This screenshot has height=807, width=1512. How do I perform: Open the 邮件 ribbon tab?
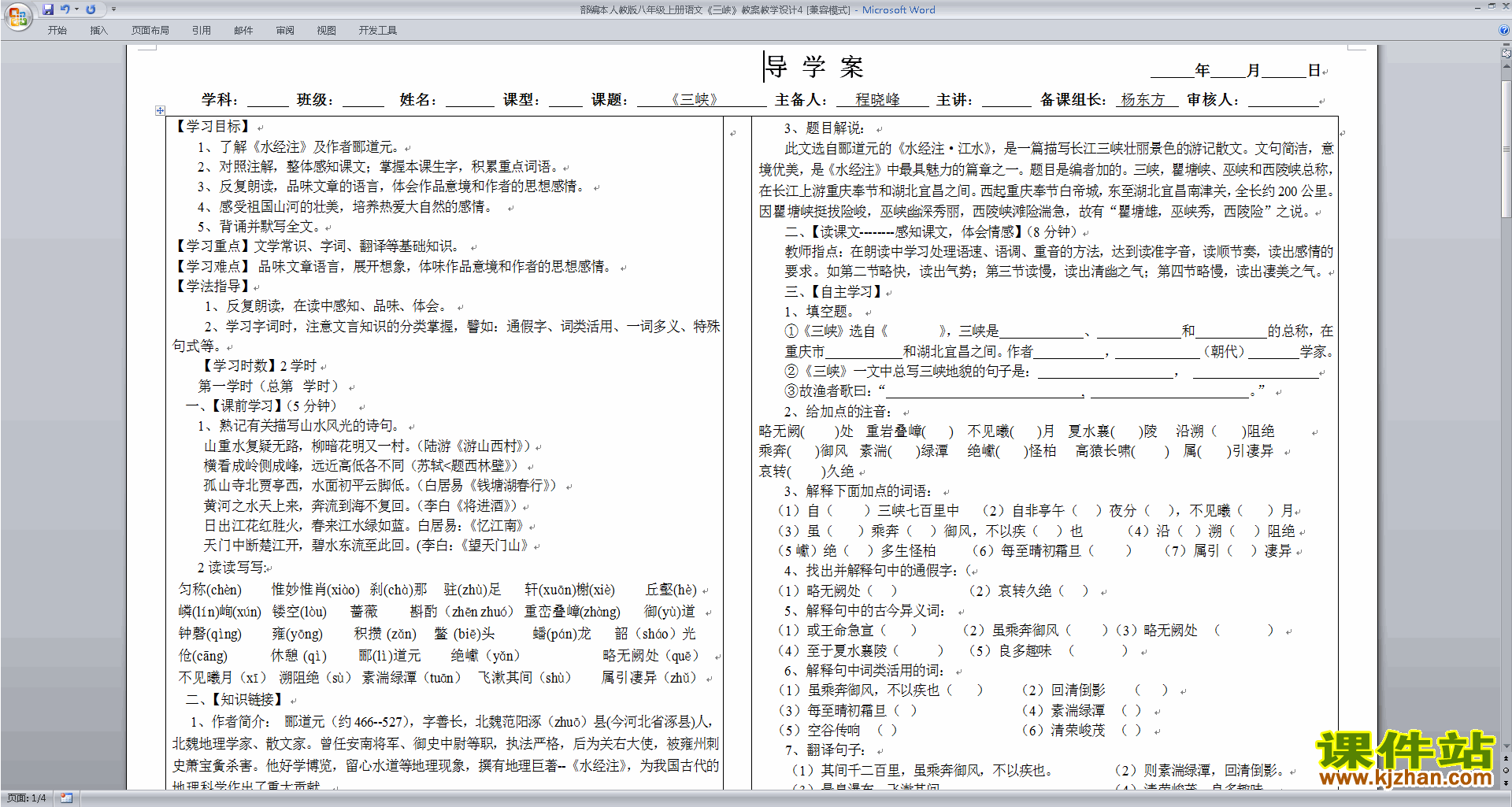[x=243, y=31]
